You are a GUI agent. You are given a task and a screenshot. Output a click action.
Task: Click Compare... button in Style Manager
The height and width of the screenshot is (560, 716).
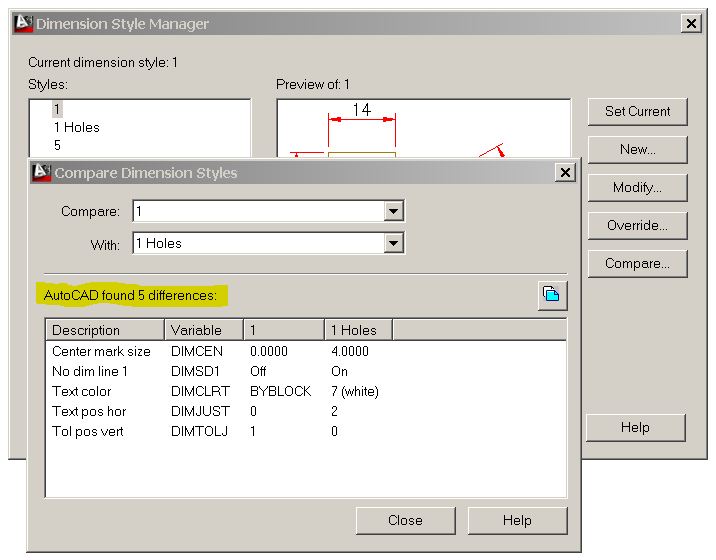coord(637,264)
